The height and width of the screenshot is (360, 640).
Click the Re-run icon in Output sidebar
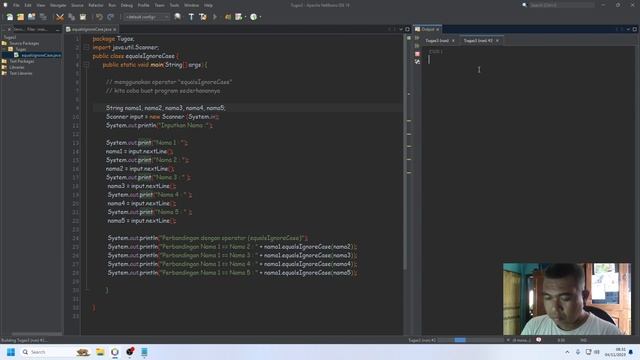click(x=417, y=38)
